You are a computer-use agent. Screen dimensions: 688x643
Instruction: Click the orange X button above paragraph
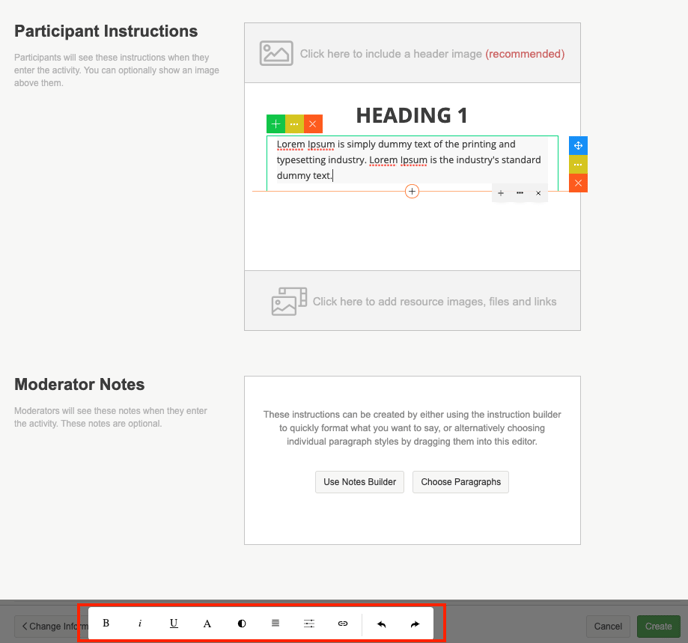tap(313, 124)
